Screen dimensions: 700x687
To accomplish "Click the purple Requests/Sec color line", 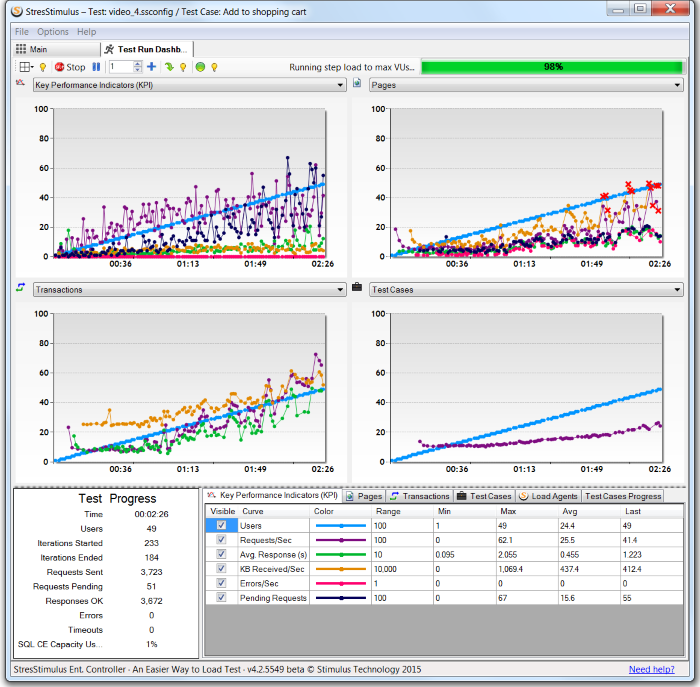I will tap(341, 540).
